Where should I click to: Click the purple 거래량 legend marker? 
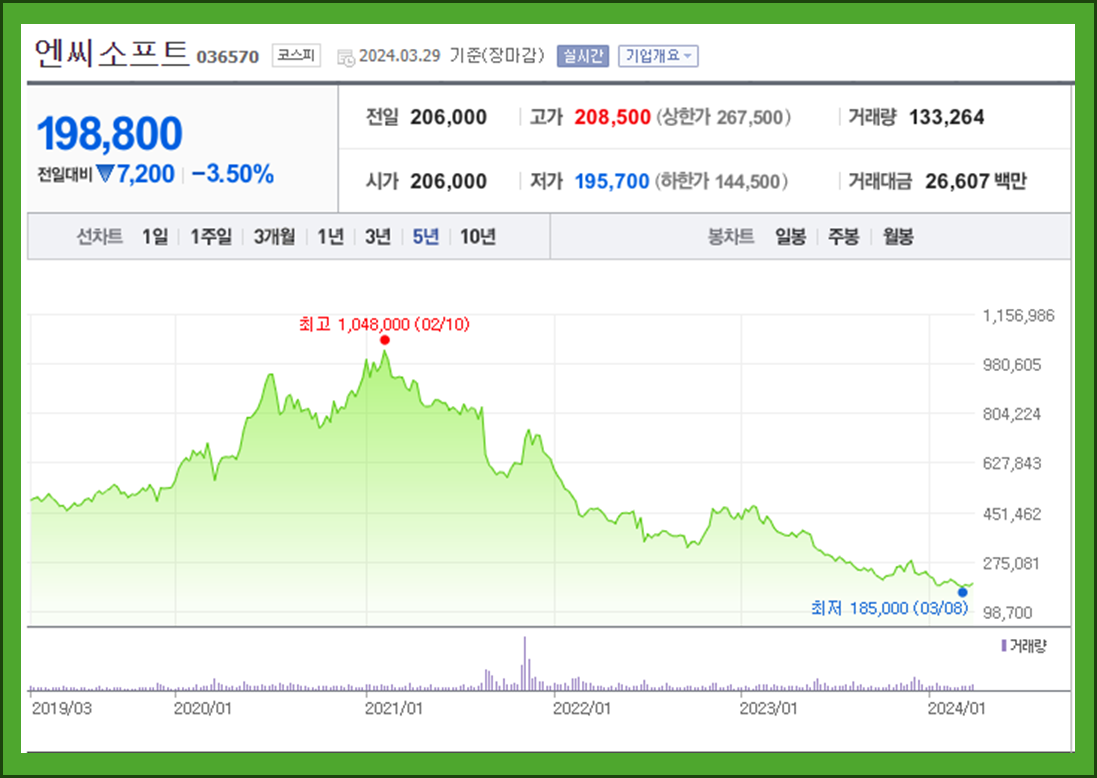(x=1004, y=645)
